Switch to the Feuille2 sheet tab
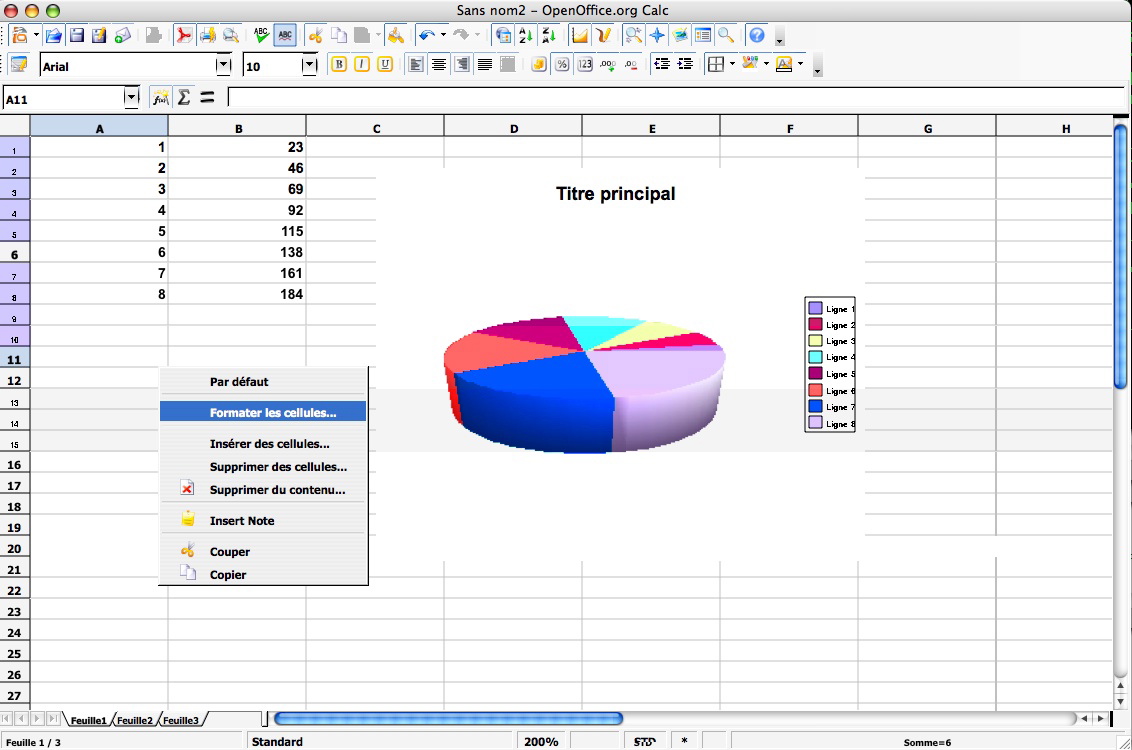1132x750 pixels. (135, 720)
